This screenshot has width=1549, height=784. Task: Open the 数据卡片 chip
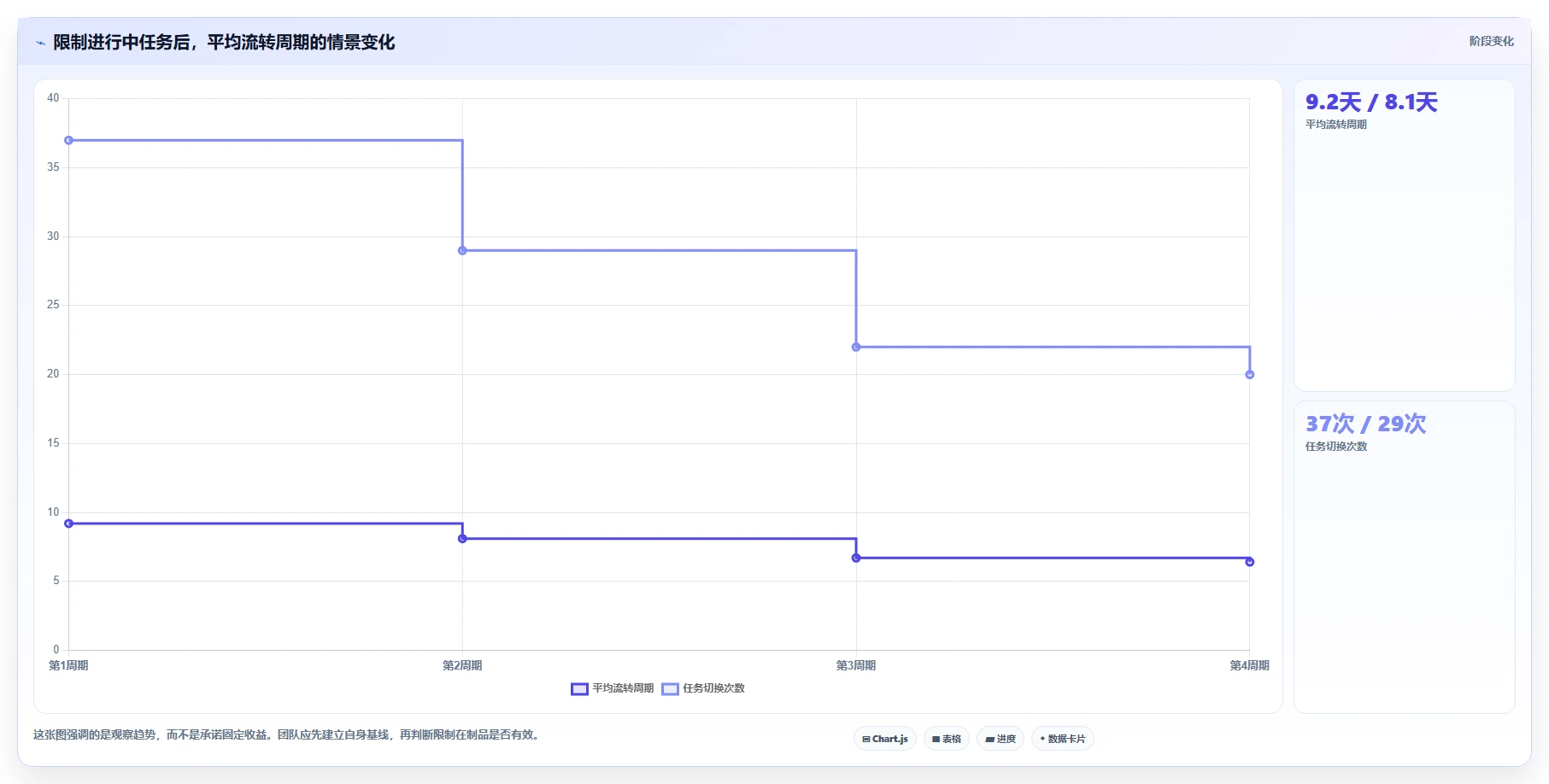tap(1063, 739)
